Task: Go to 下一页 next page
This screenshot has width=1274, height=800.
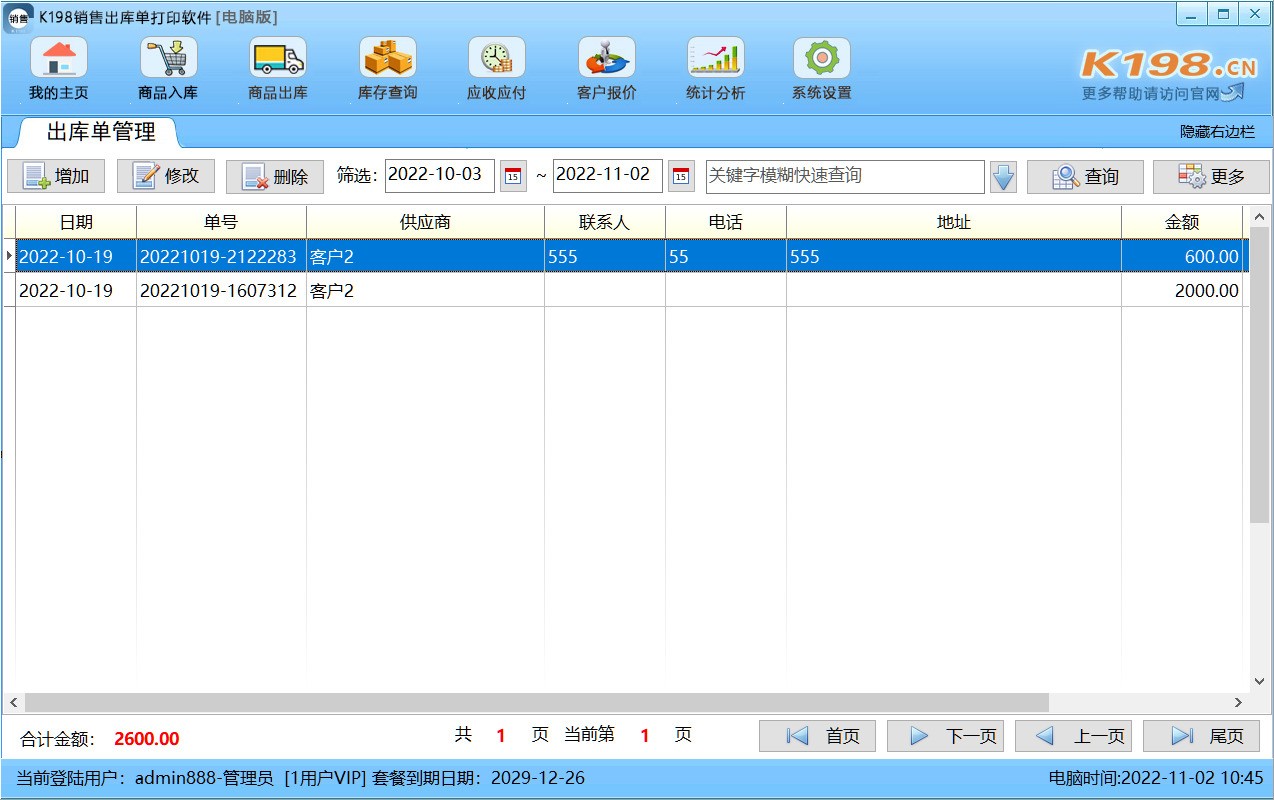Action: click(945, 736)
